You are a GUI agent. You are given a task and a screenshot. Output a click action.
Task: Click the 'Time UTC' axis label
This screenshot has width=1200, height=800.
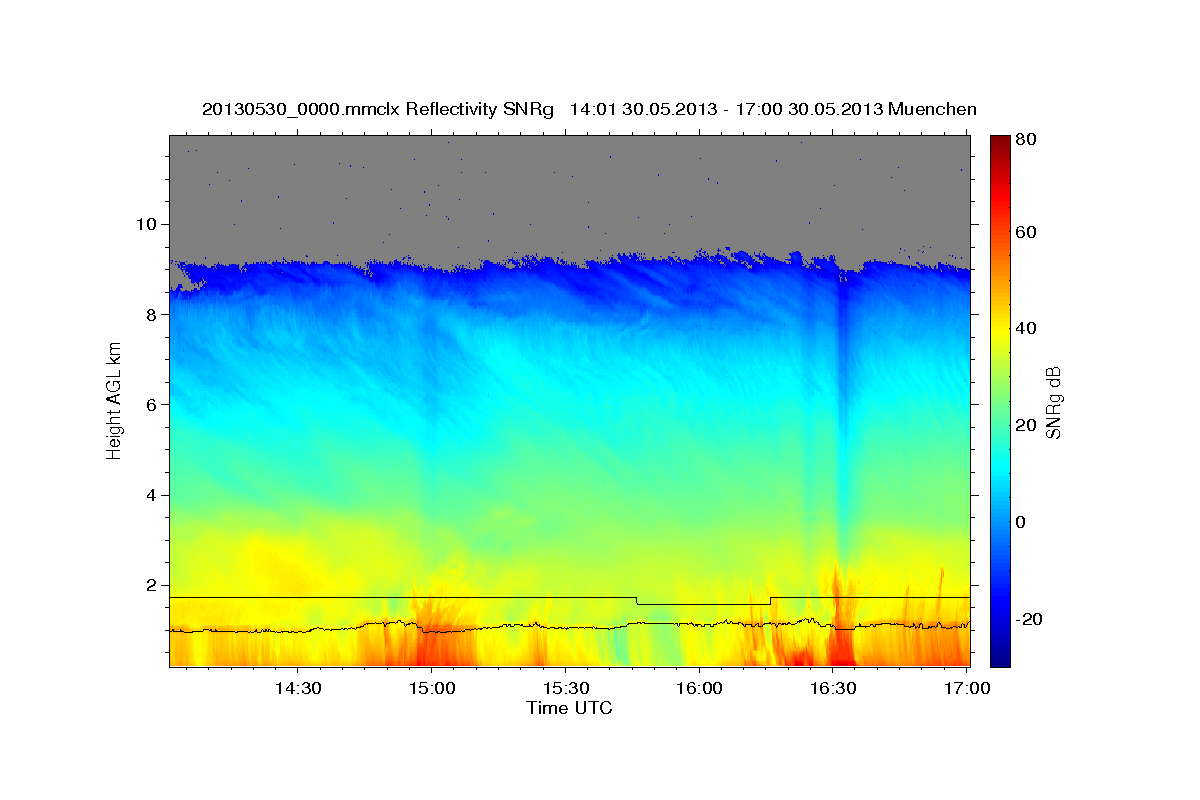569,708
